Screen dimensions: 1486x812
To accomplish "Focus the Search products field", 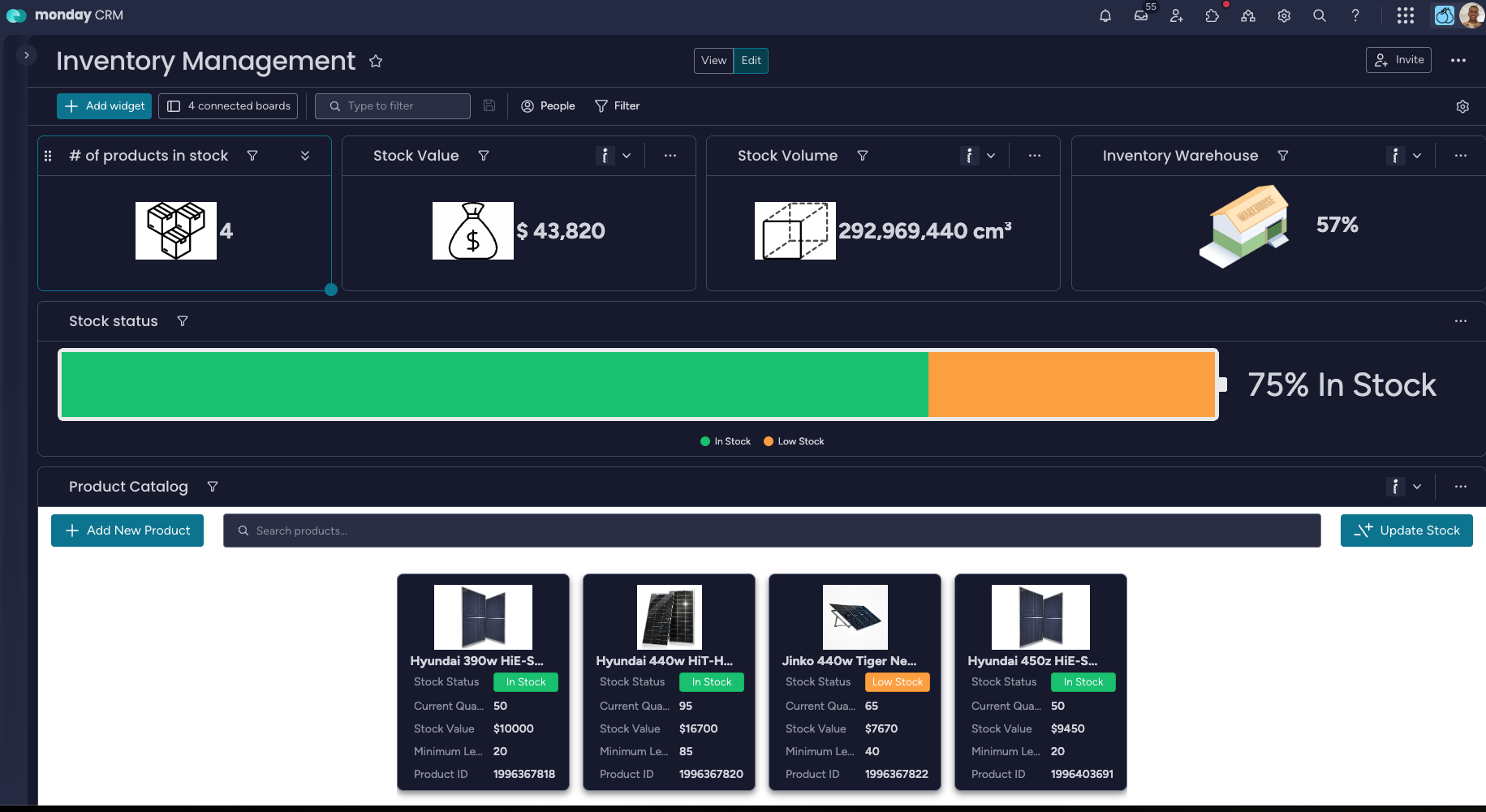I will point(772,531).
